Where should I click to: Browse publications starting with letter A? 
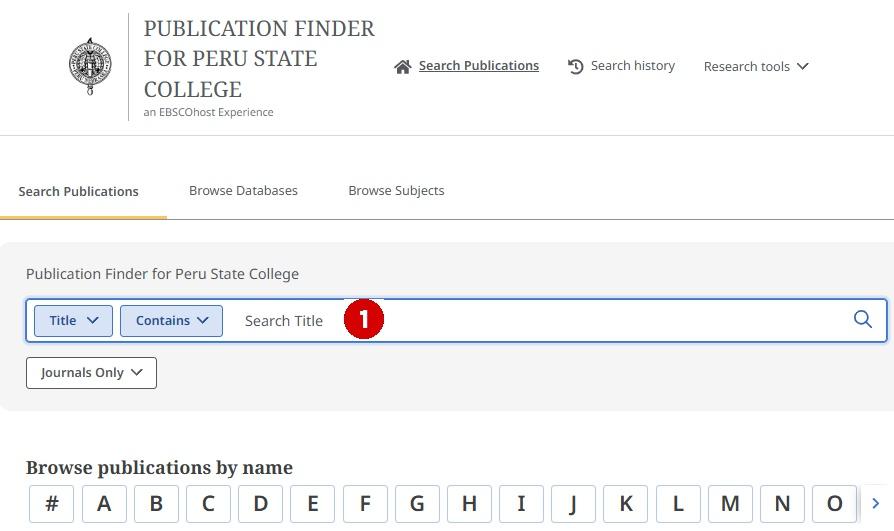point(104,504)
